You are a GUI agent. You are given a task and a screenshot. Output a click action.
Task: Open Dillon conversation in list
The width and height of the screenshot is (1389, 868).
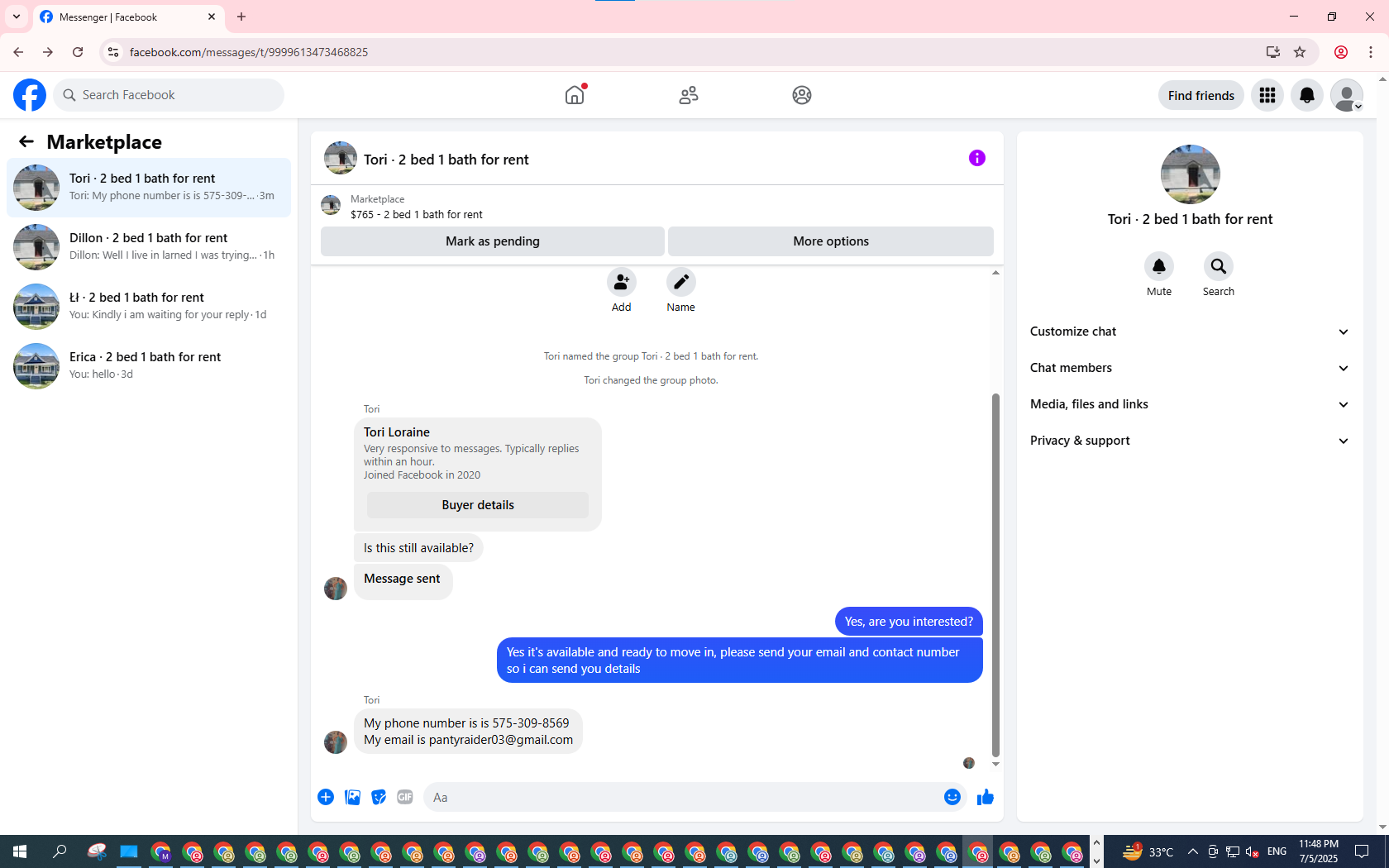tap(149, 247)
